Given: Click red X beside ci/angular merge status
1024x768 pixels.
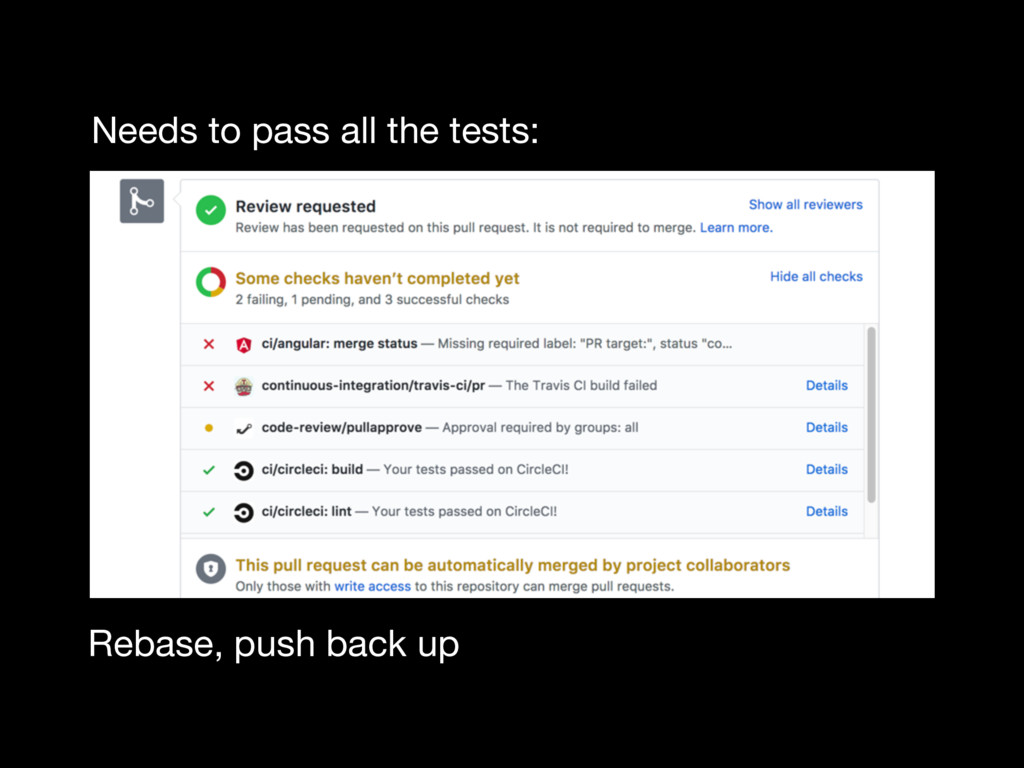Looking at the screenshot, I should pos(208,344).
